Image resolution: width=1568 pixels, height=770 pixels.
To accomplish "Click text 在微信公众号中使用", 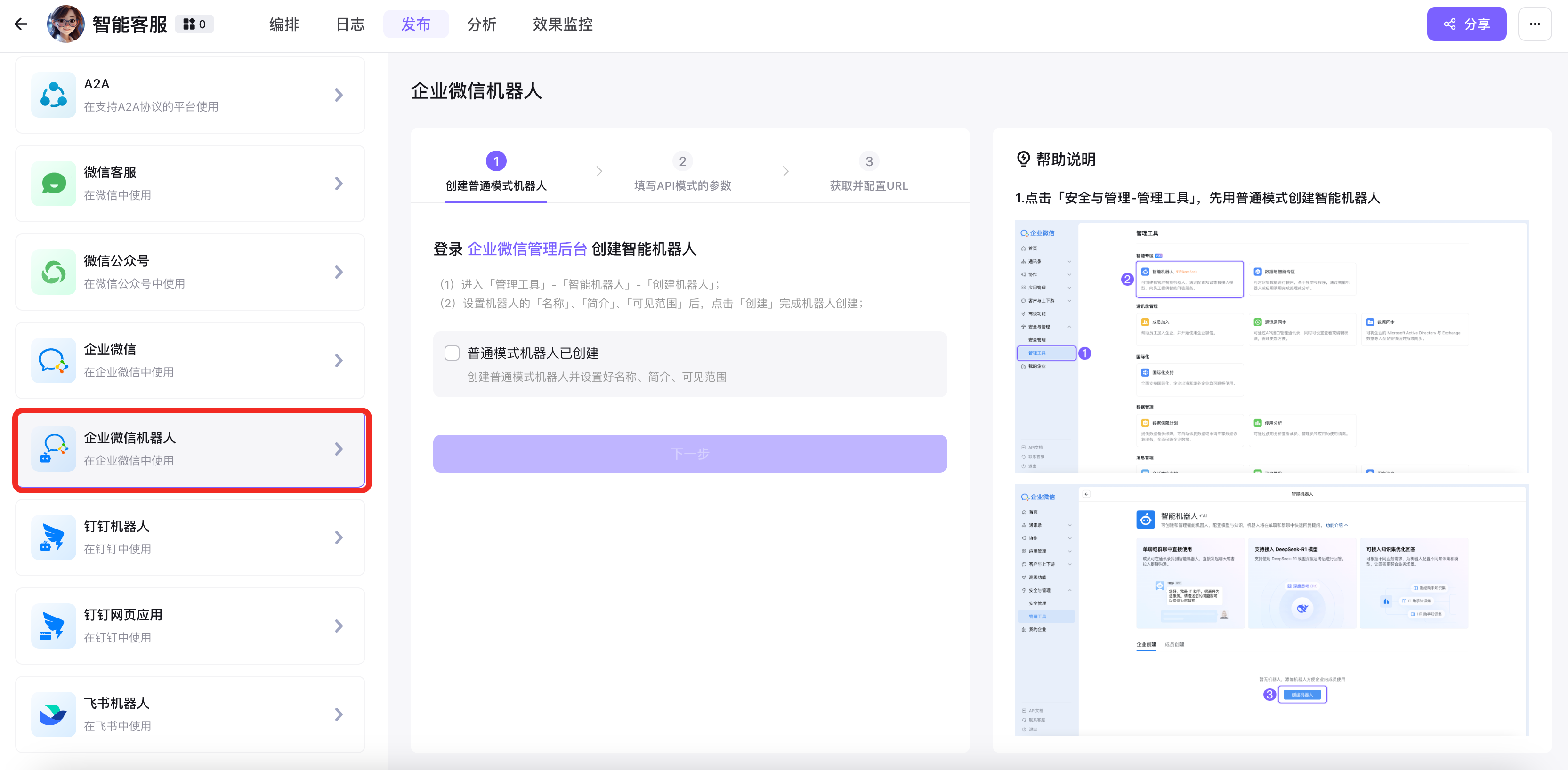I will pos(134,283).
